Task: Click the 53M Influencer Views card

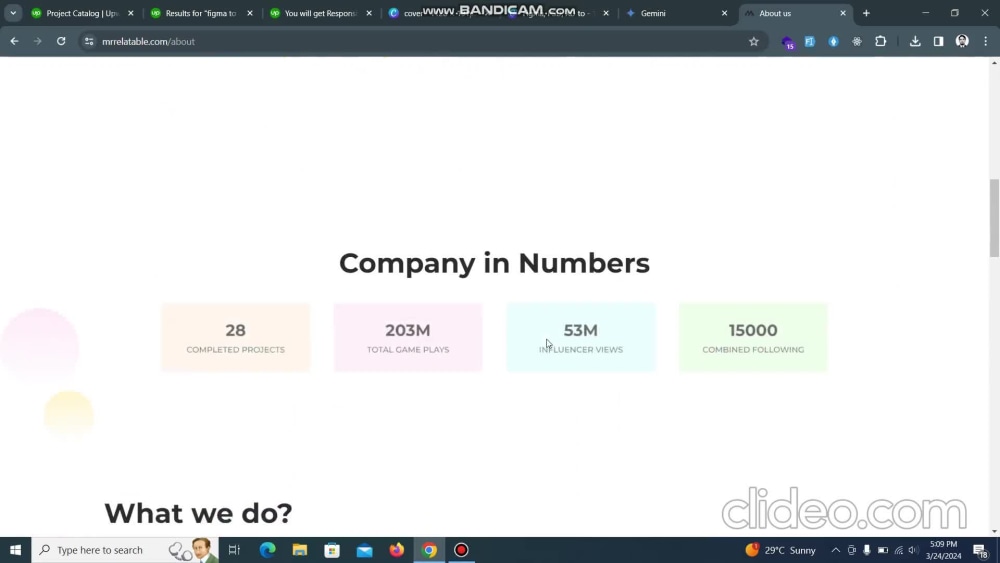Action: pyautogui.click(x=581, y=337)
